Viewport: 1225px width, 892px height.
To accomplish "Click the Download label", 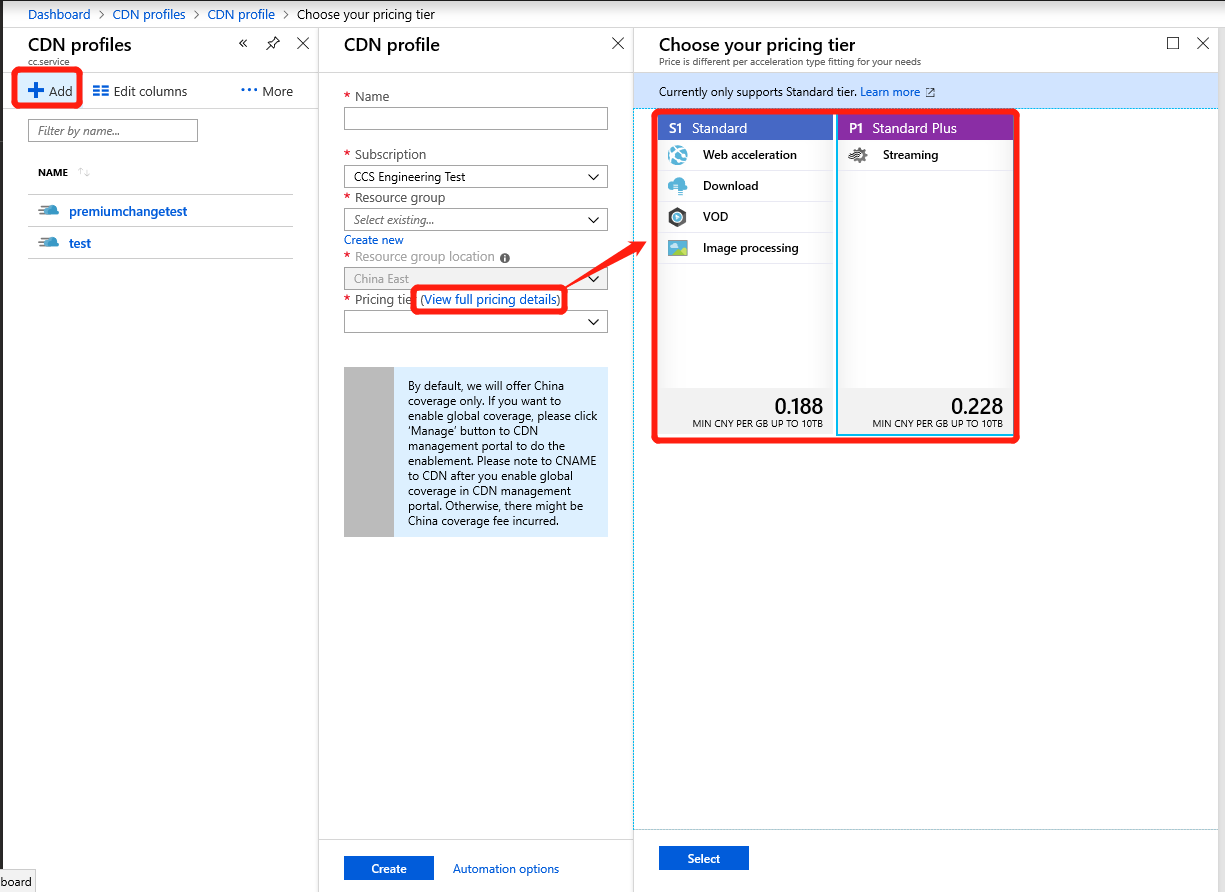I will [x=731, y=186].
